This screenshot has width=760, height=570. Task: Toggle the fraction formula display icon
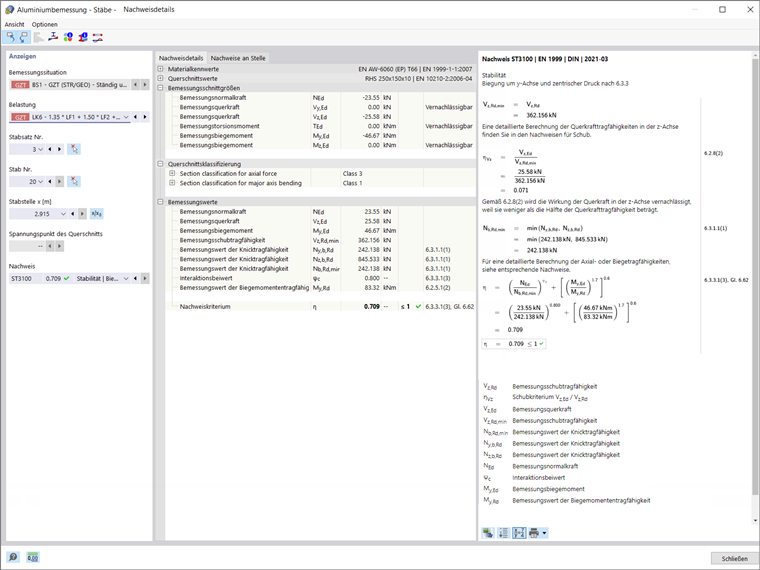(519, 533)
